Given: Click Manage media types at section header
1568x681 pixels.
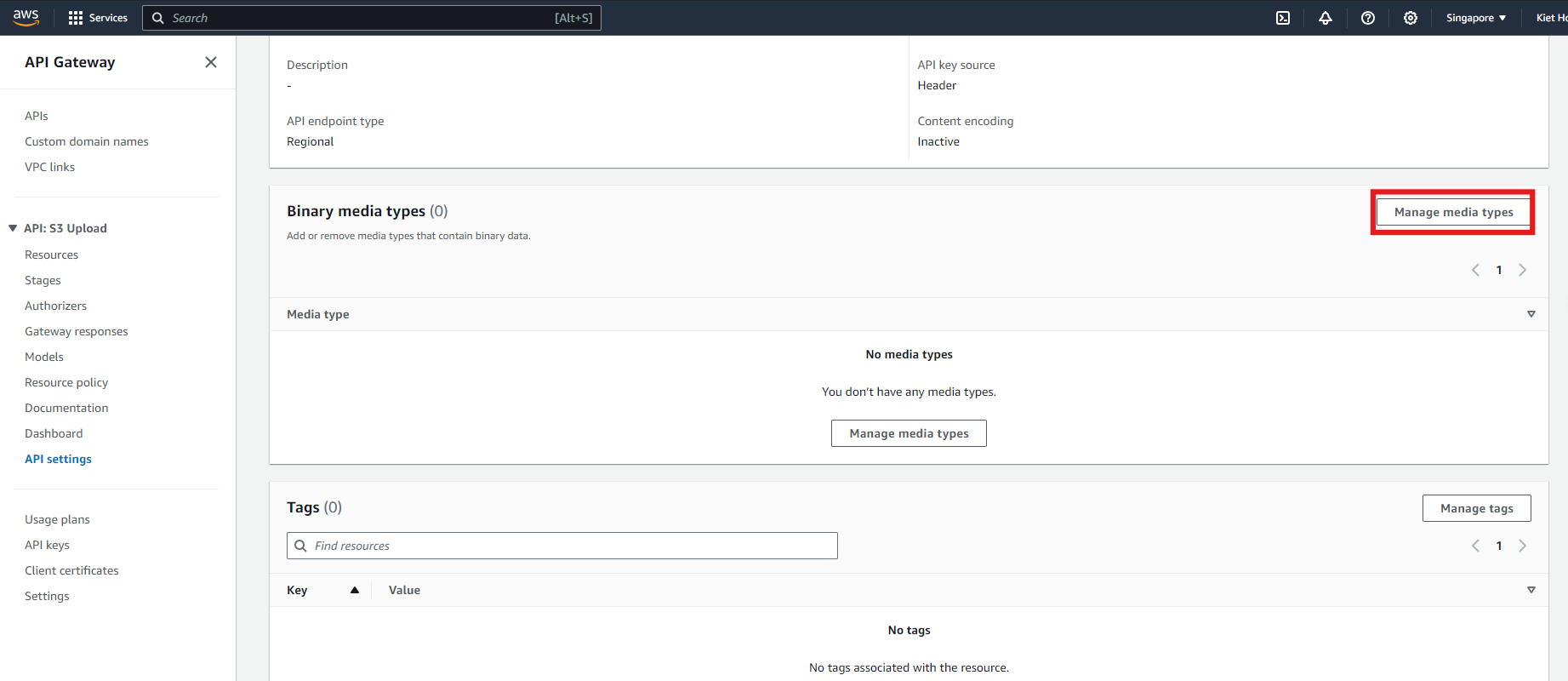Looking at the screenshot, I should point(1453,212).
